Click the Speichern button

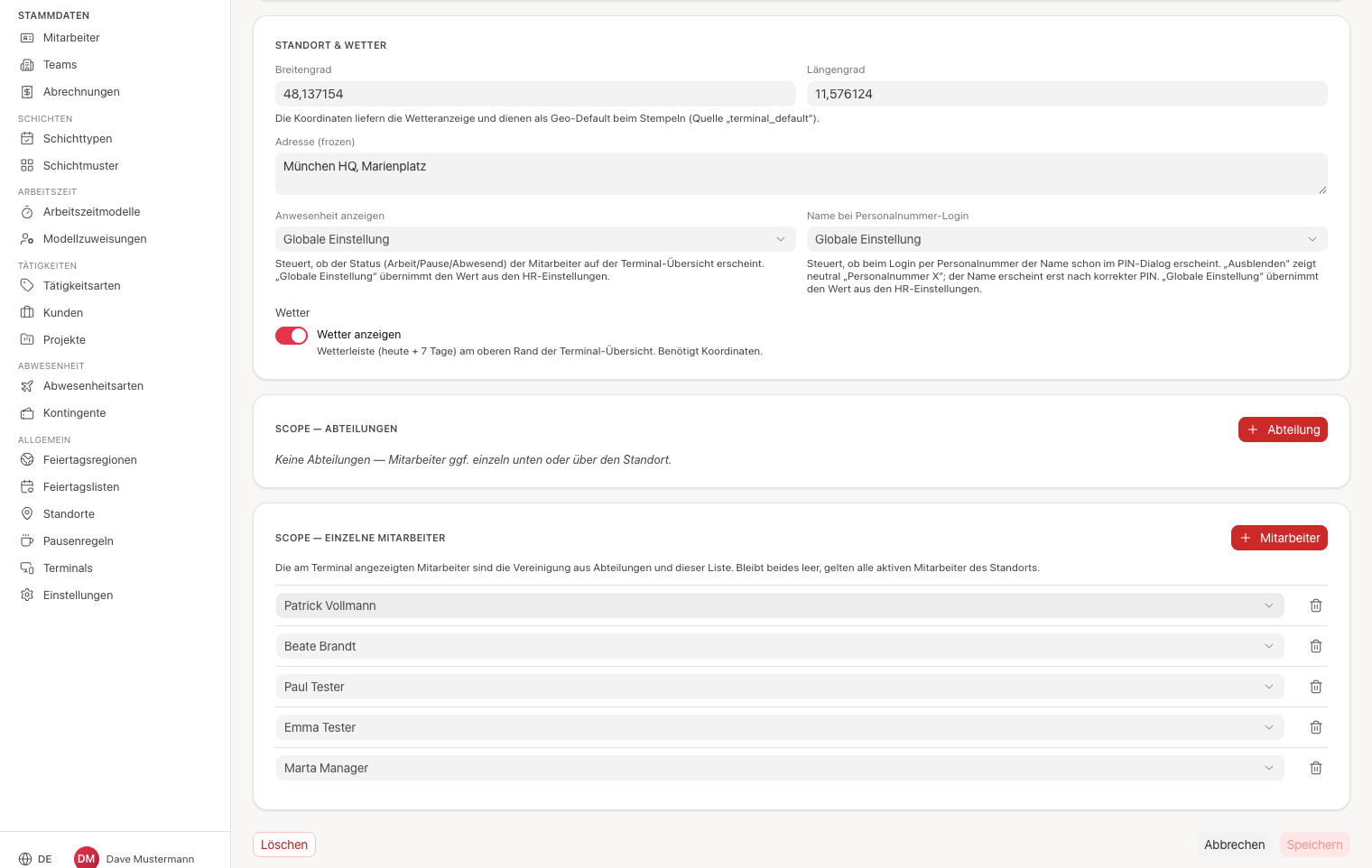coord(1314,845)
